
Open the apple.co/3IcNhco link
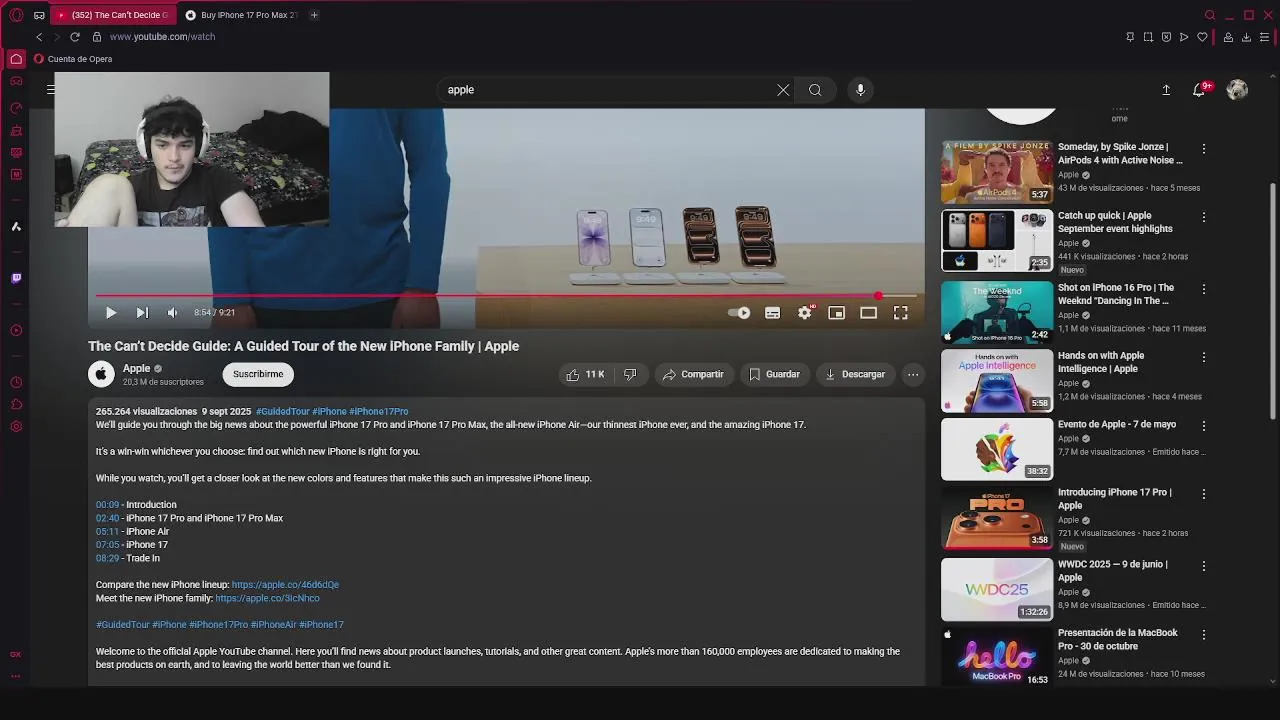[x=267, y=598]
